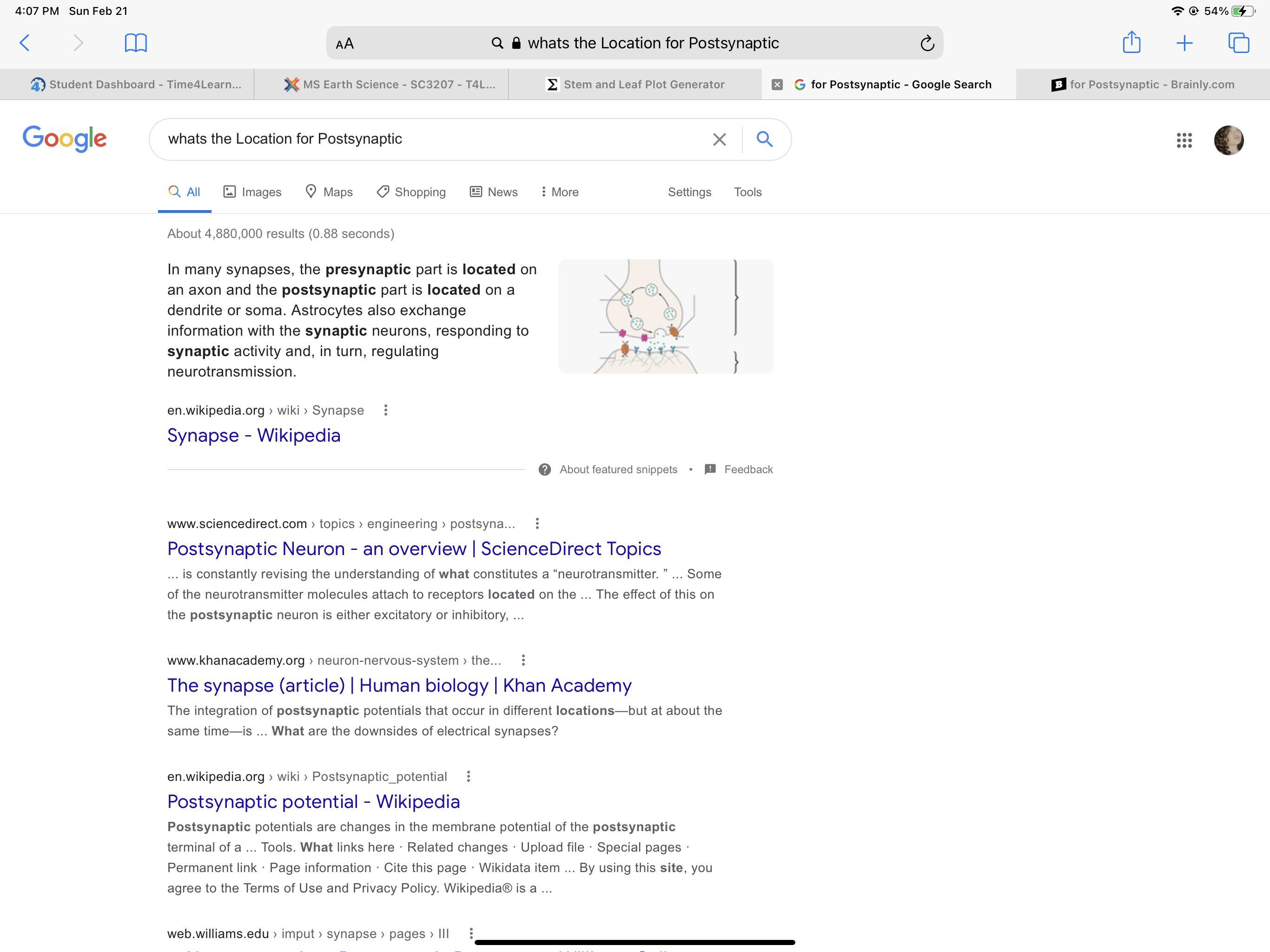
Task: Close the Google Search tab
Action: (x=777, y=85)
